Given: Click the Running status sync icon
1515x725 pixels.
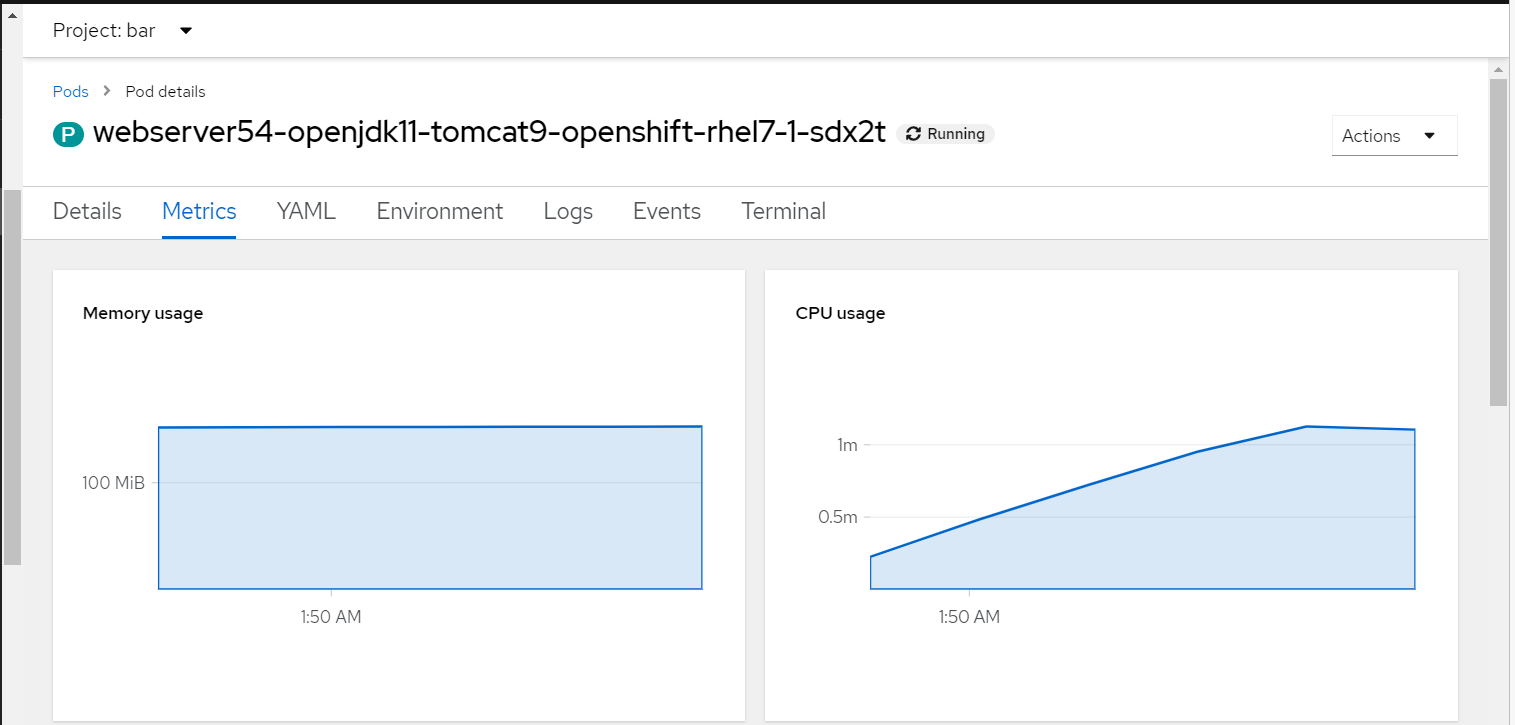Looking at the screenshot, I should point(913,134).
